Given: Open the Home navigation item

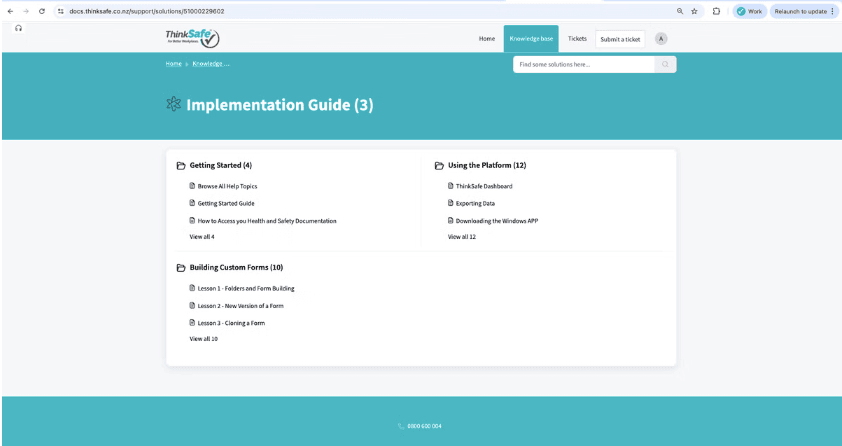Looking at the screenshot, I should 487,38.
